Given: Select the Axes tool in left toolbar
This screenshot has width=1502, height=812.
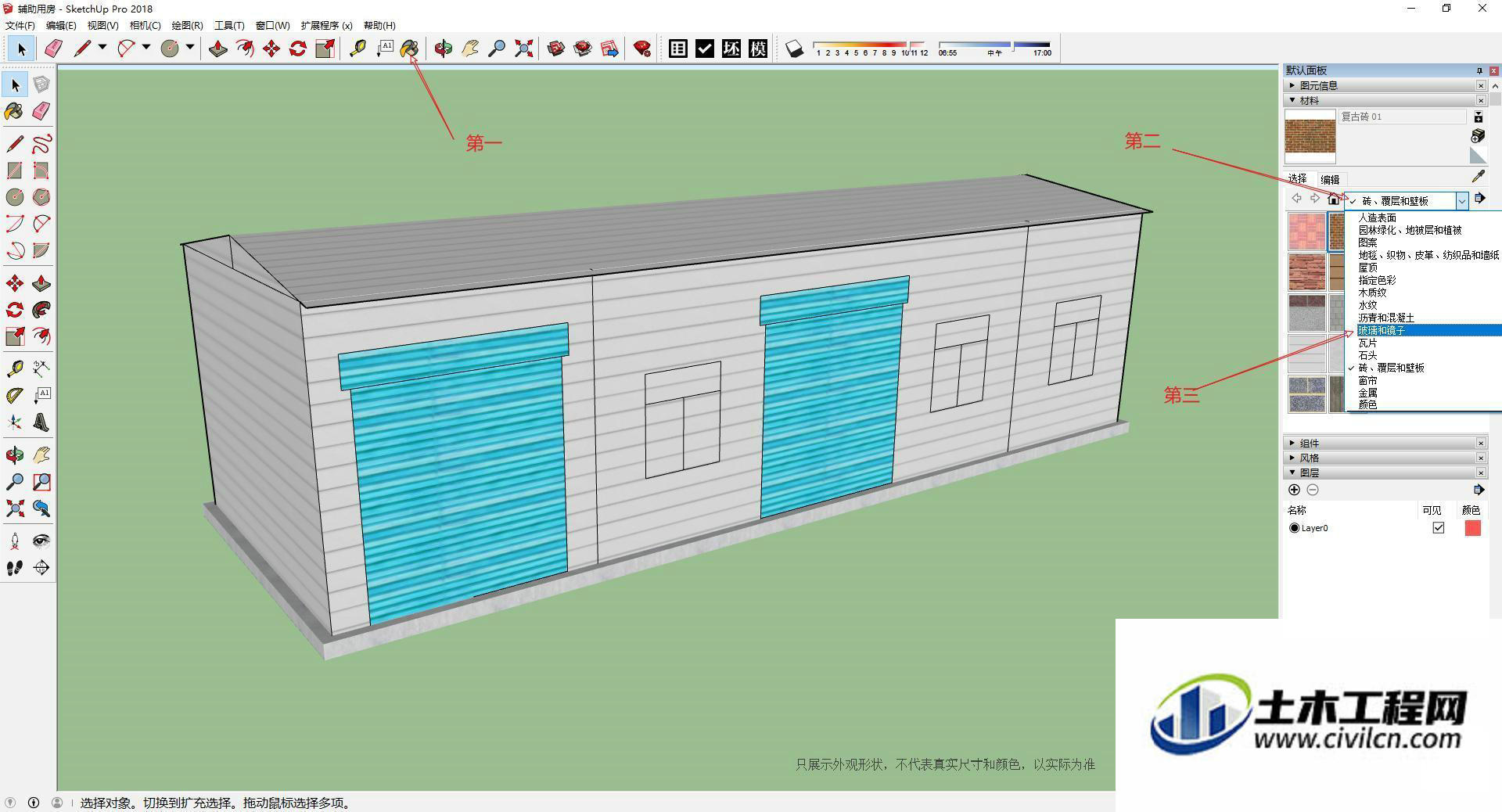Looking at the screenshot, I should click(14, 422).
